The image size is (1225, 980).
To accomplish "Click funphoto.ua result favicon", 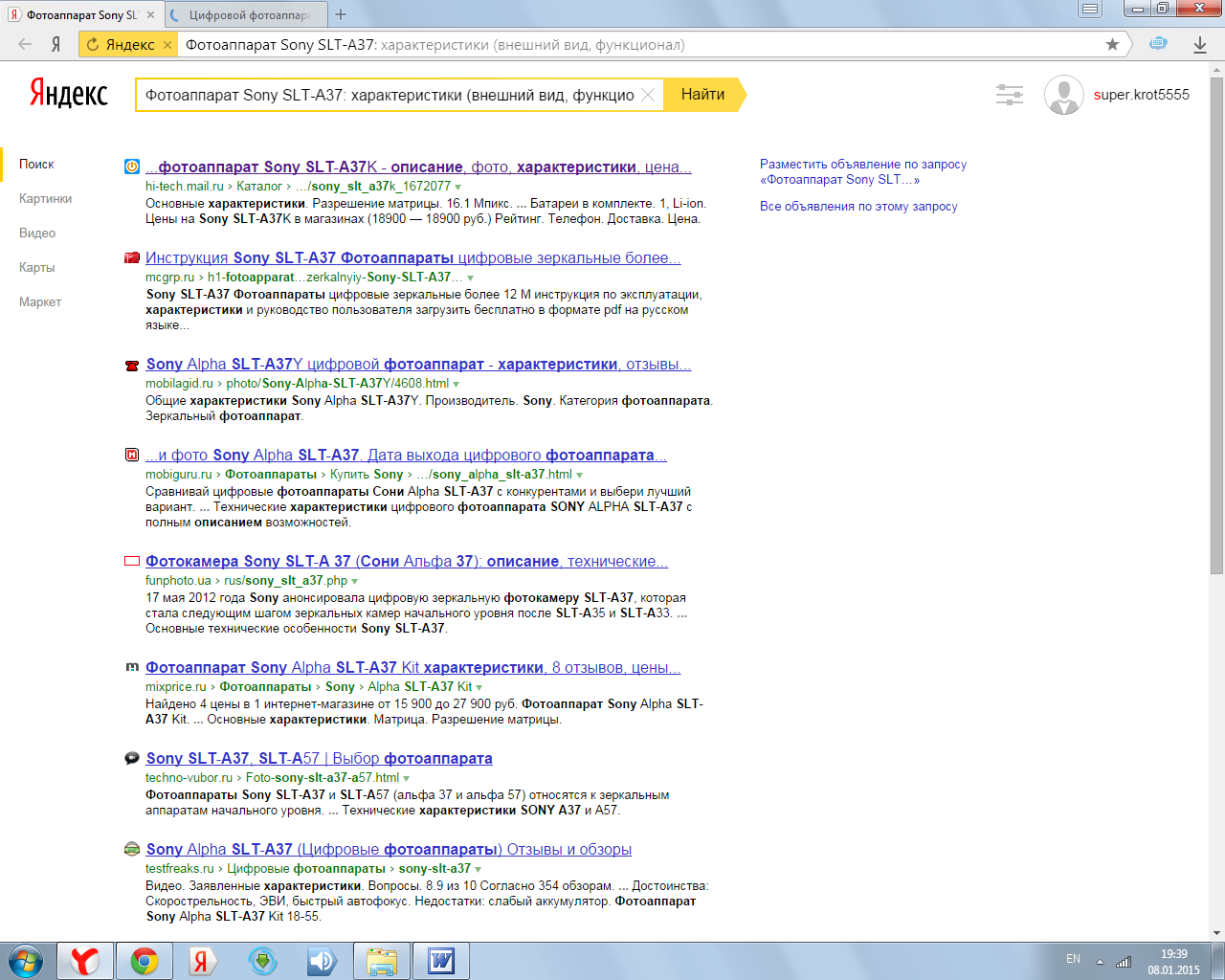I will point(132,561).
